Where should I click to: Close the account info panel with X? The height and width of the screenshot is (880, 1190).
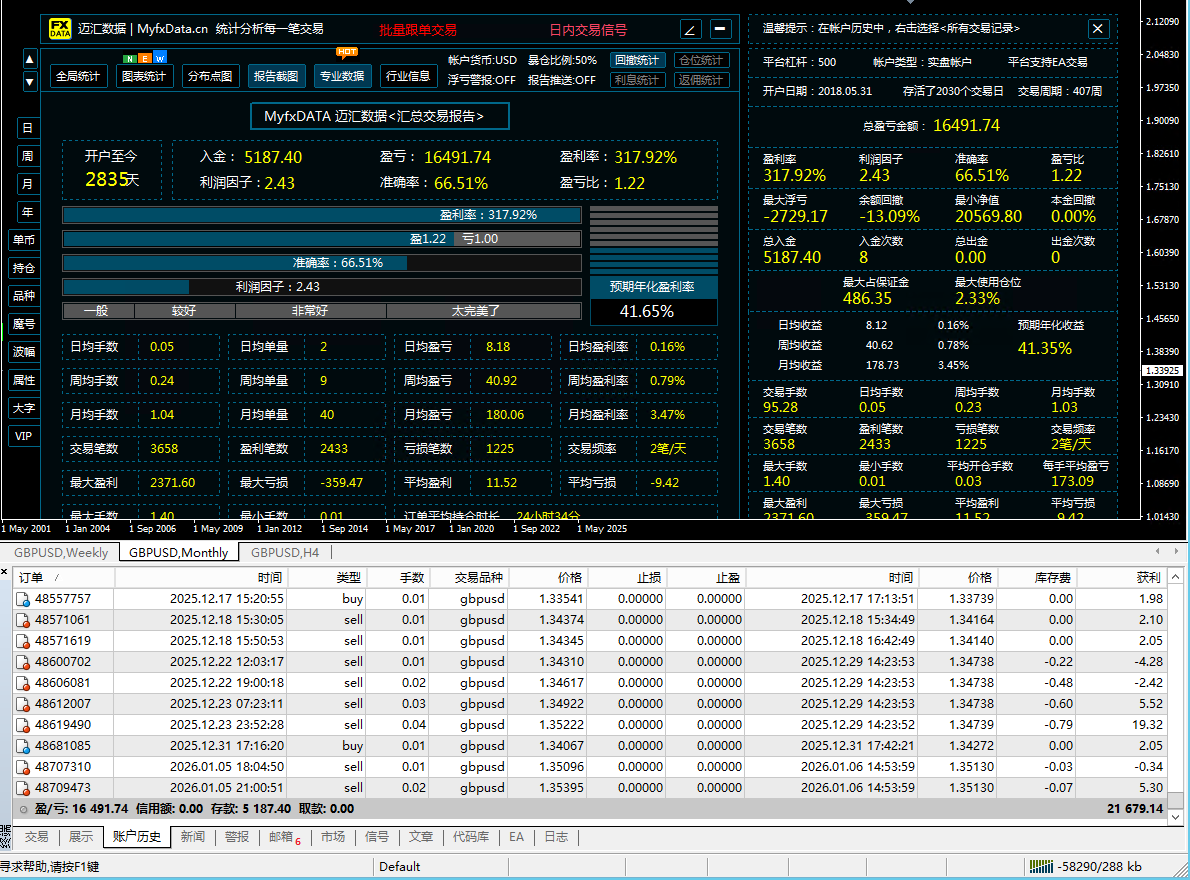pos(1098,29)
